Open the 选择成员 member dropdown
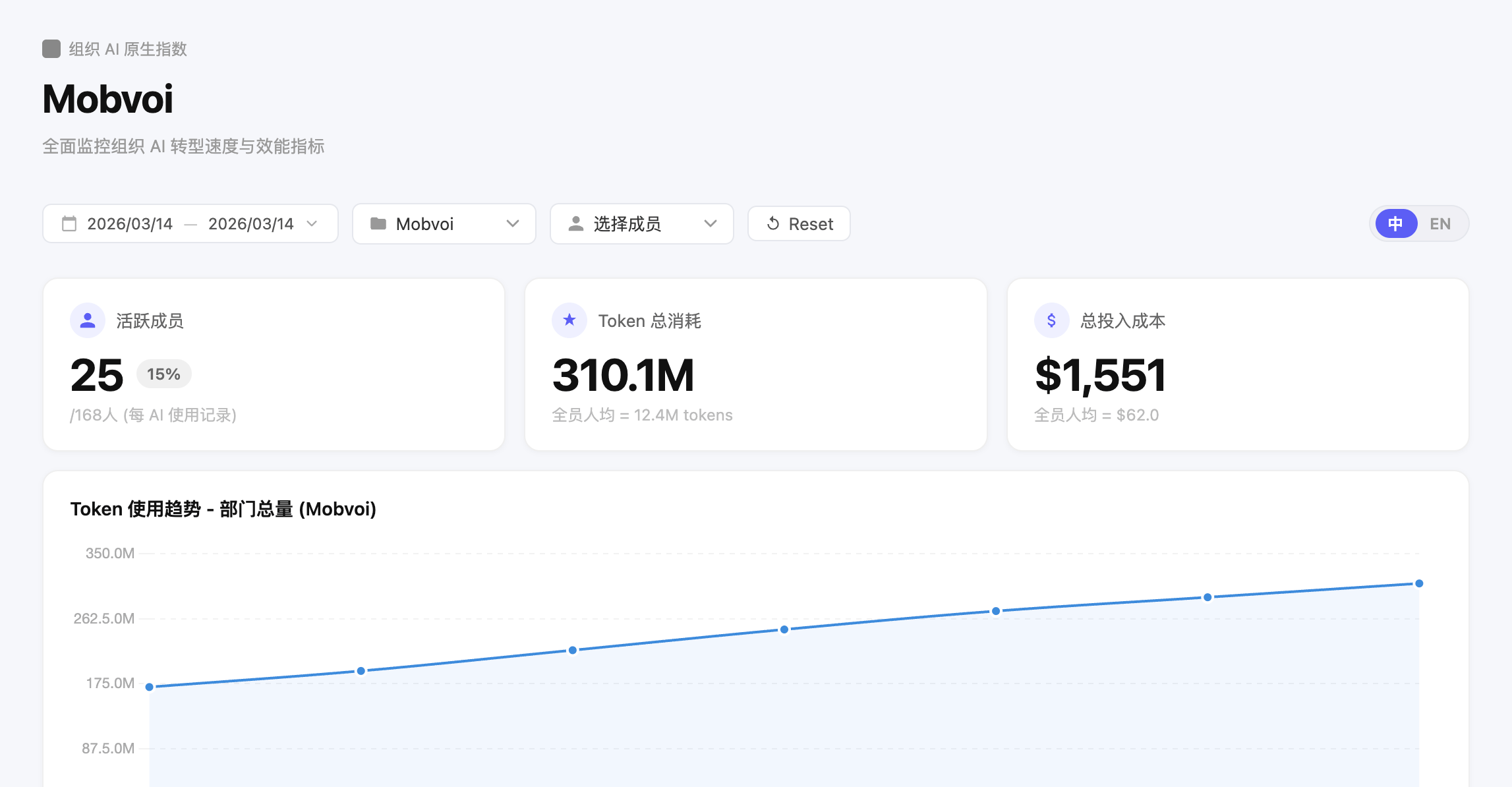Screen dimensions: 1512x787 tap(711, 224)
